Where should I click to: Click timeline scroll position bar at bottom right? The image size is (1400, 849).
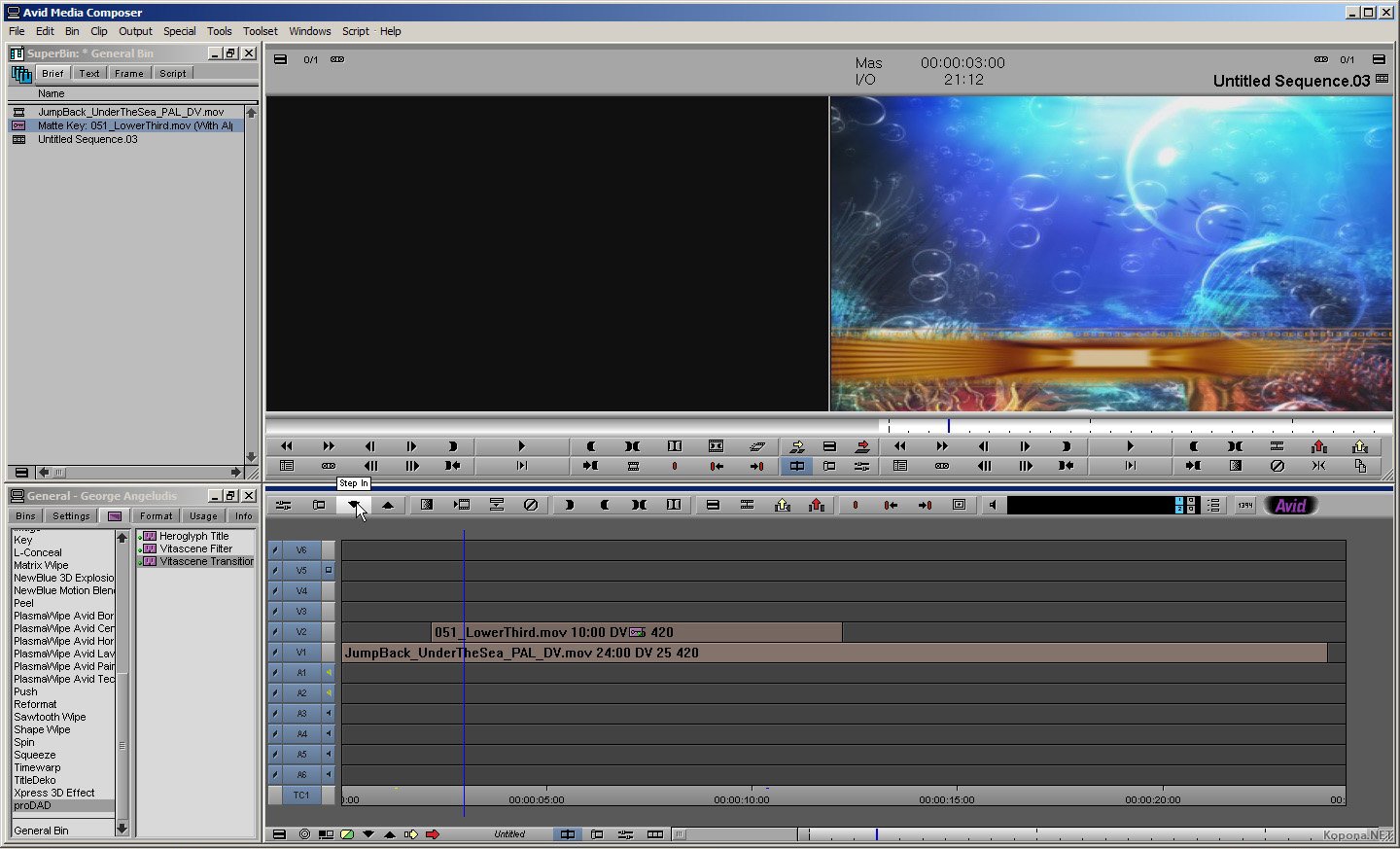1094,834
